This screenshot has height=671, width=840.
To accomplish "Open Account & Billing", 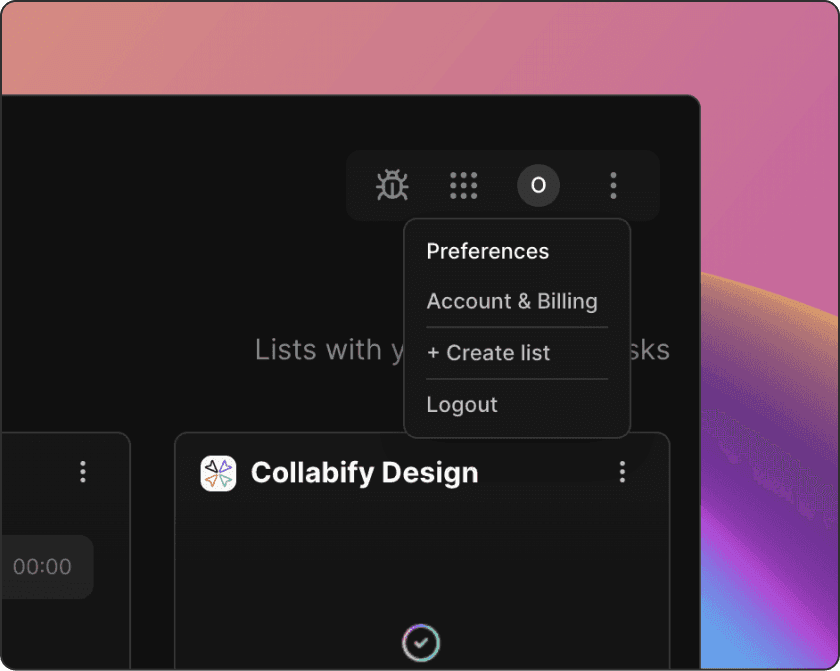I will tap(512, 301).
